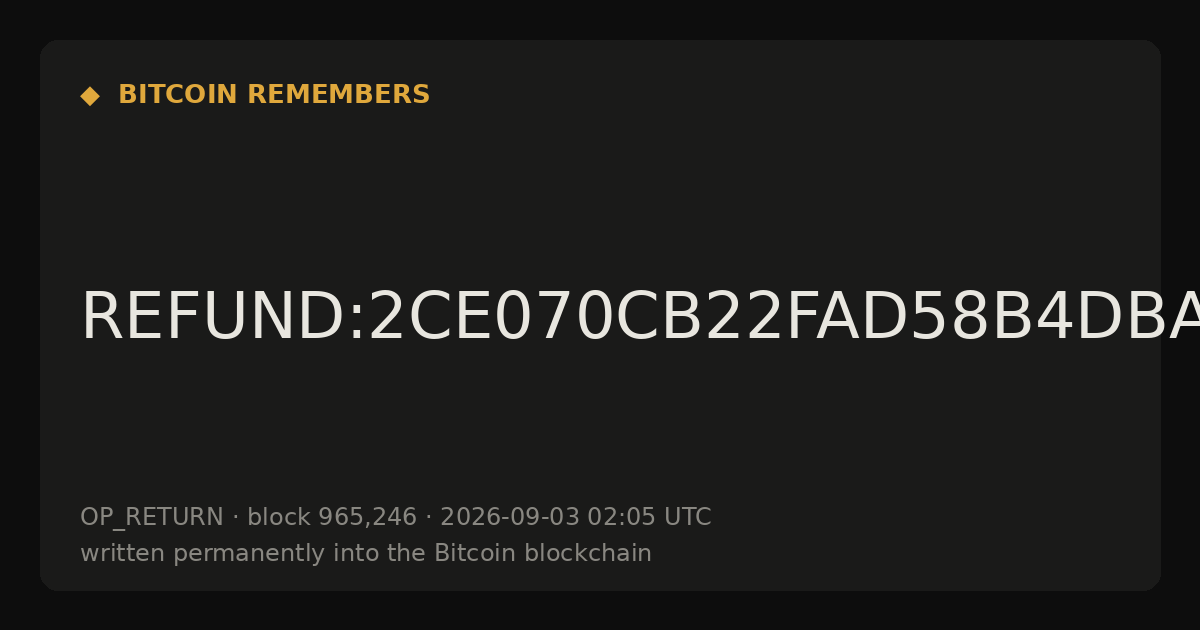
Task: Click the word block in metadata line
Action: (279, 517)
